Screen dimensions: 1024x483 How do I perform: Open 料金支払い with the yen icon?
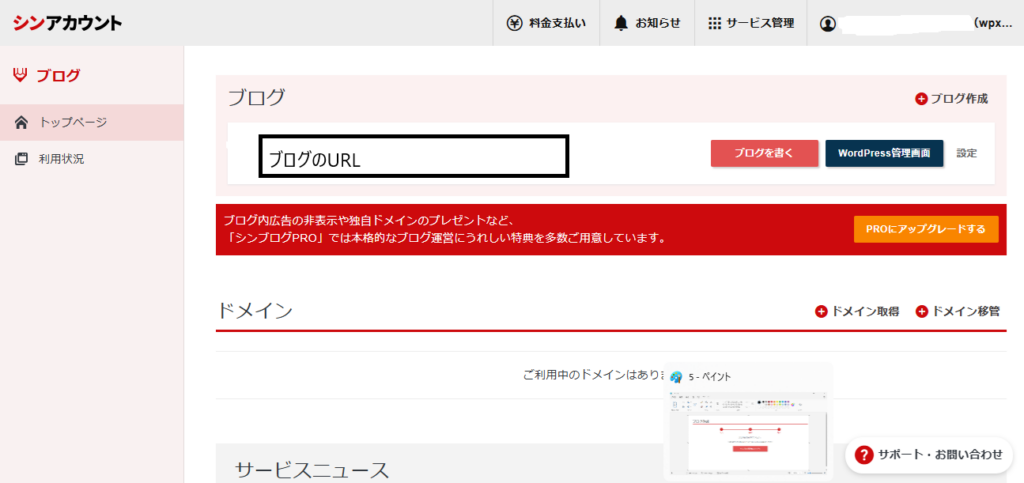[x=546, y=23]
